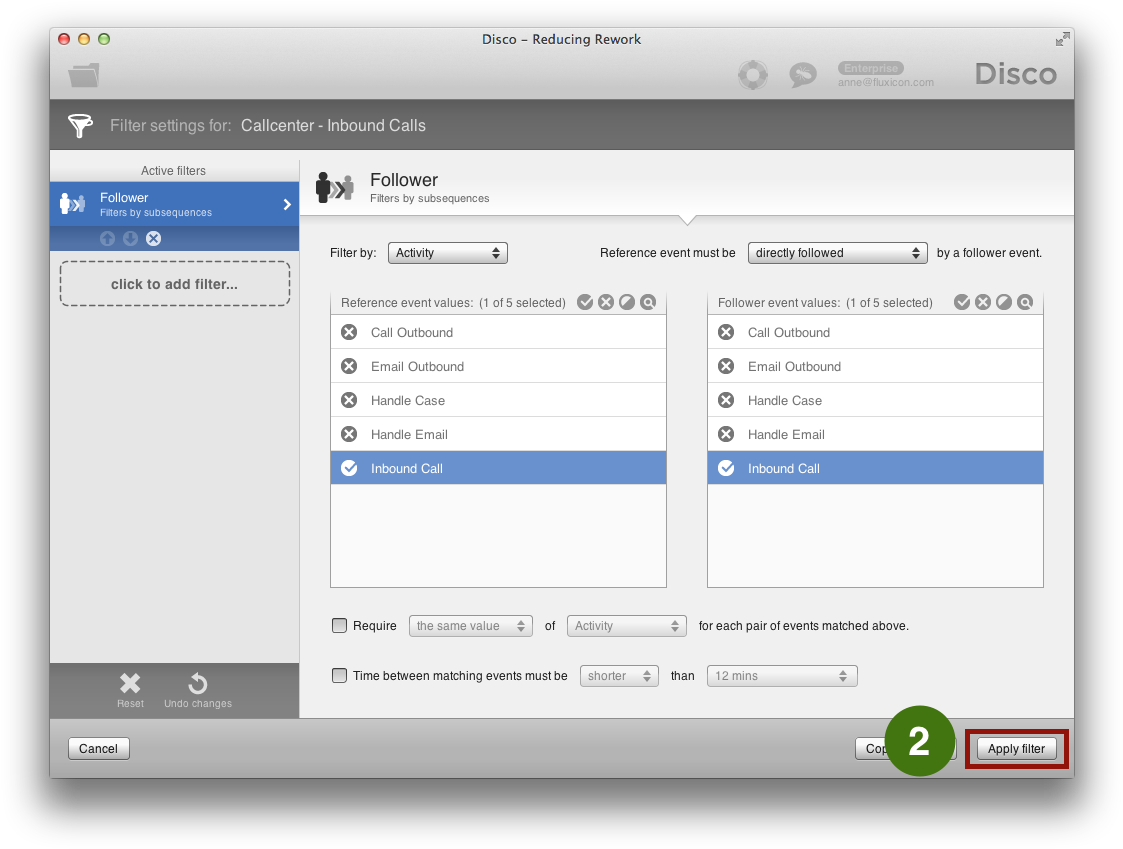
Task: Deselect all Follower event values X icon
Action: pyautogui.click(x=983, y=302)
